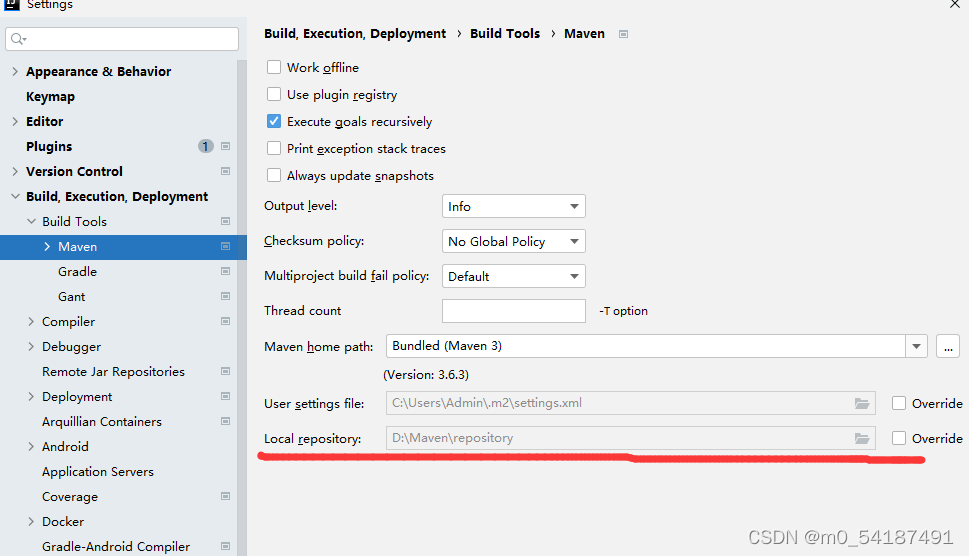
Task: Open Gradle-Android Compiler settings
Action: click(116, 546)
